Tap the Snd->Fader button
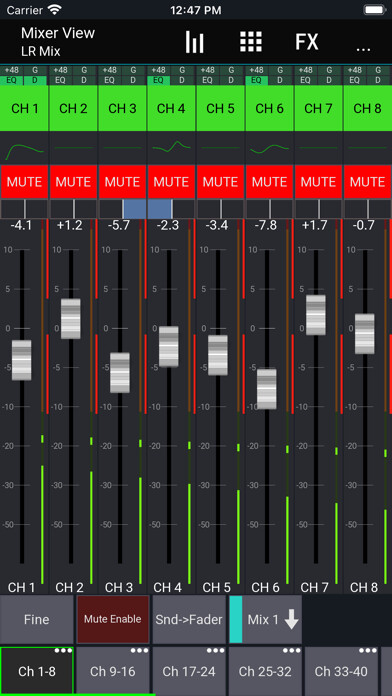Screen dimensions: 392x696 pyautogui.click(x=189, y=619)
